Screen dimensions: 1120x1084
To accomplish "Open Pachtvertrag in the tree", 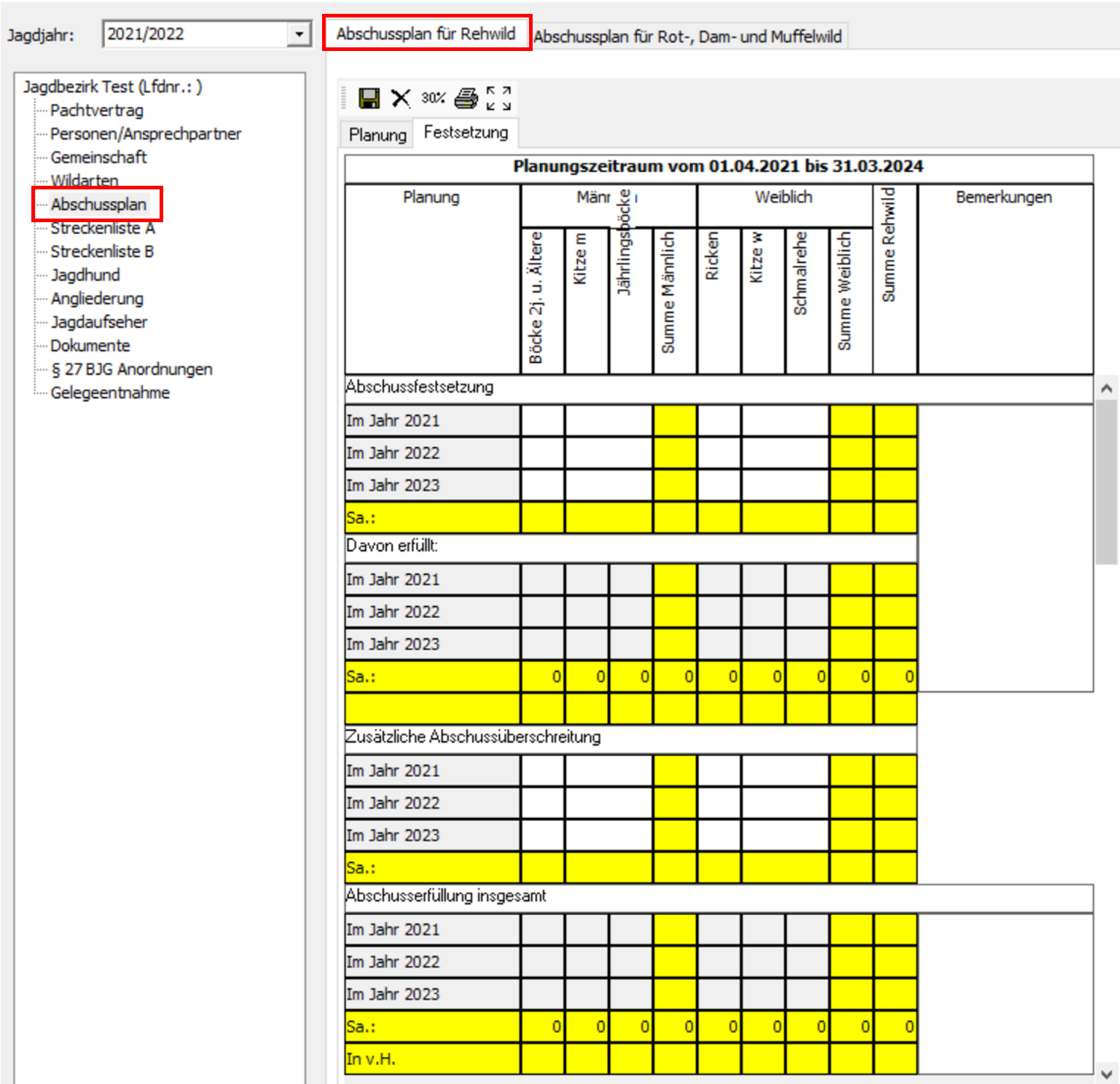I will [96, 111].
